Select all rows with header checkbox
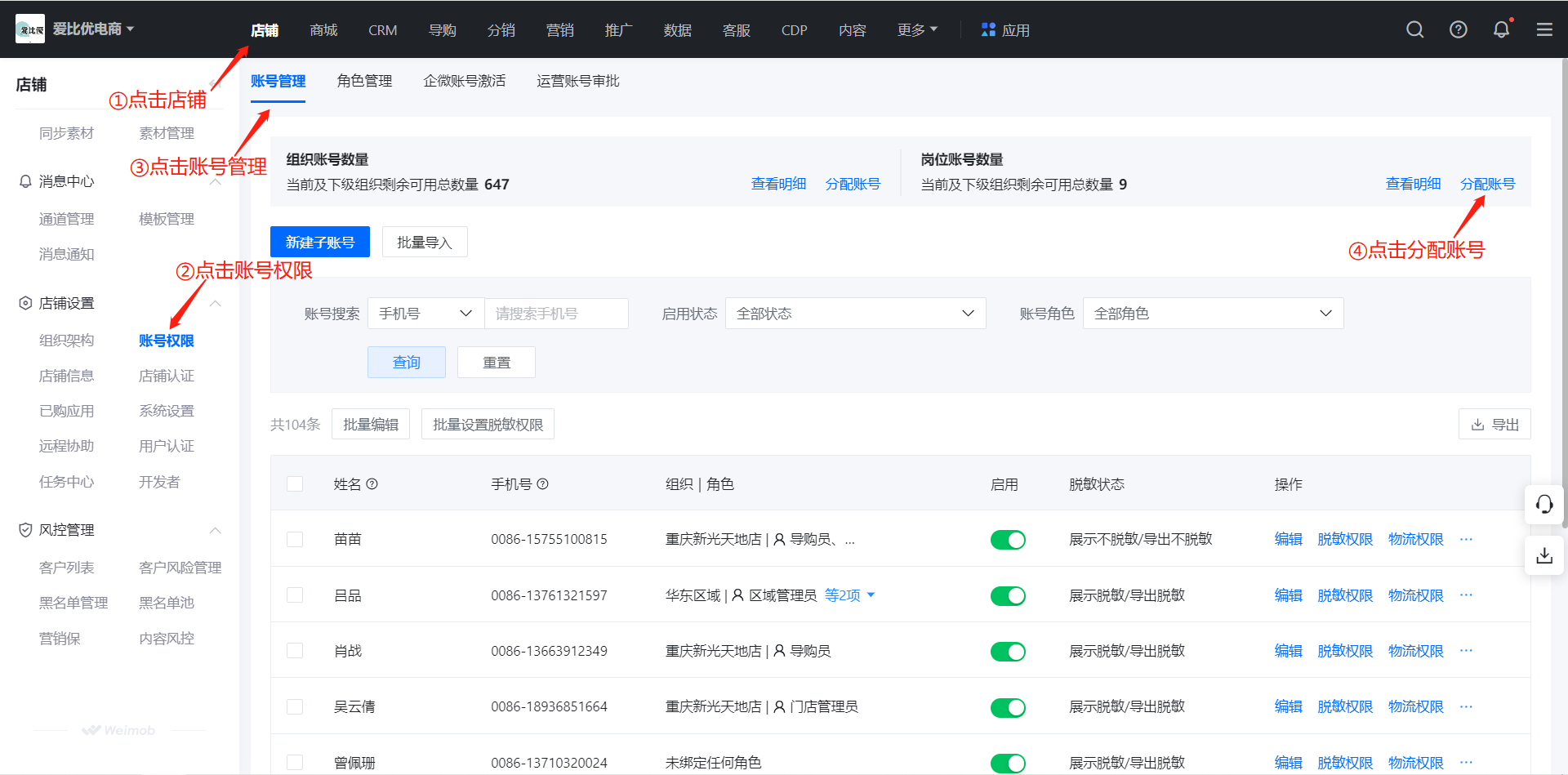The width and height of the screenshot is (1568, 775). point(295,484)
